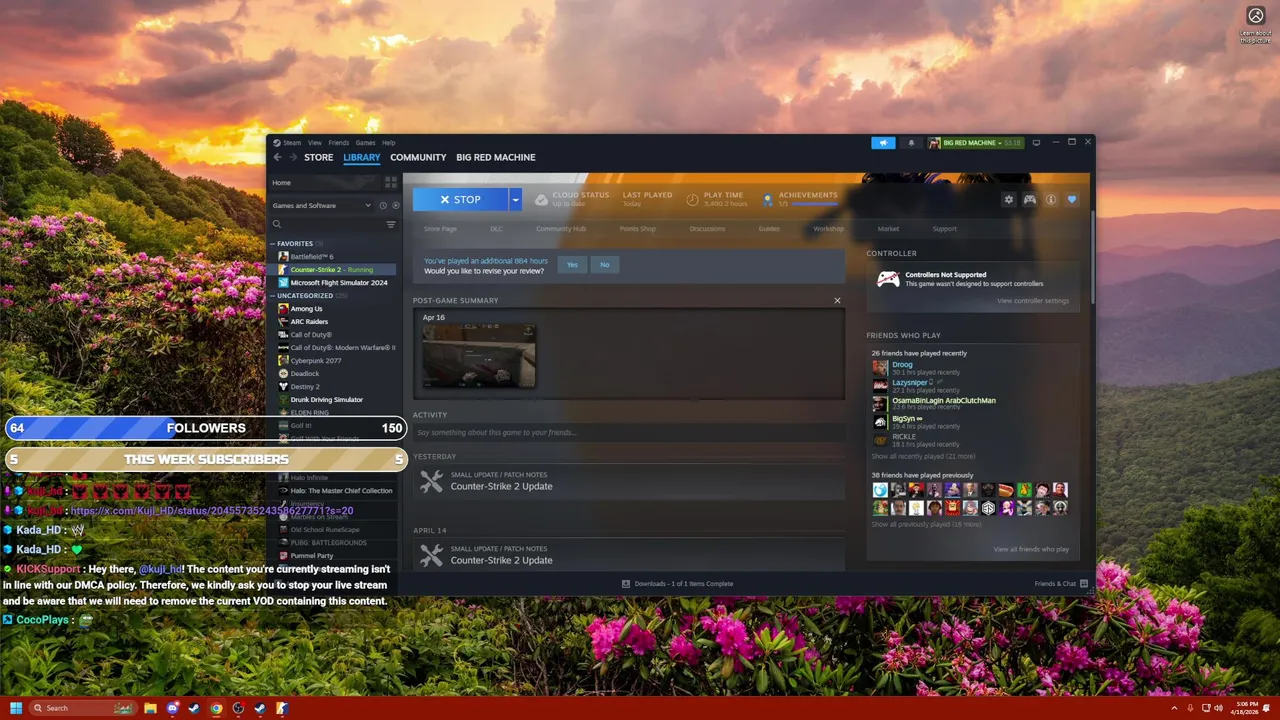Viewport: 1280px width, 720px height.
Task: Open the STORE tab
Action: (319, 157)
